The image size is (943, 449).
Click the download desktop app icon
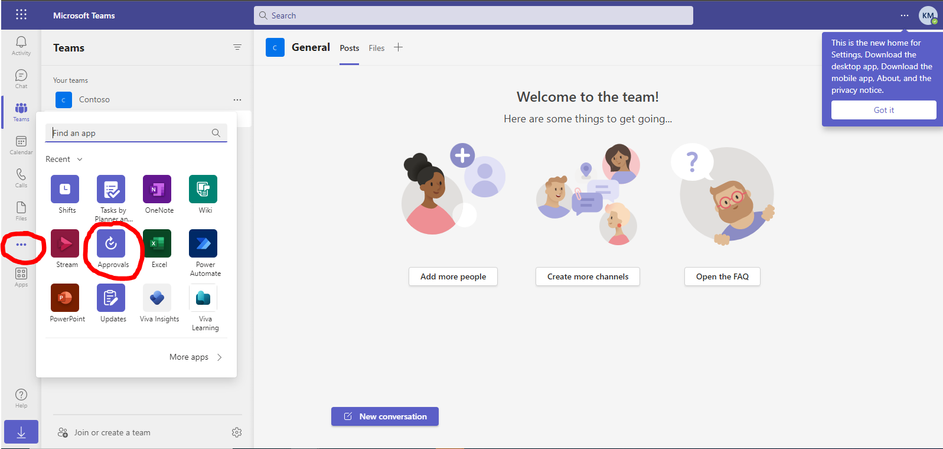pos(21,432)
